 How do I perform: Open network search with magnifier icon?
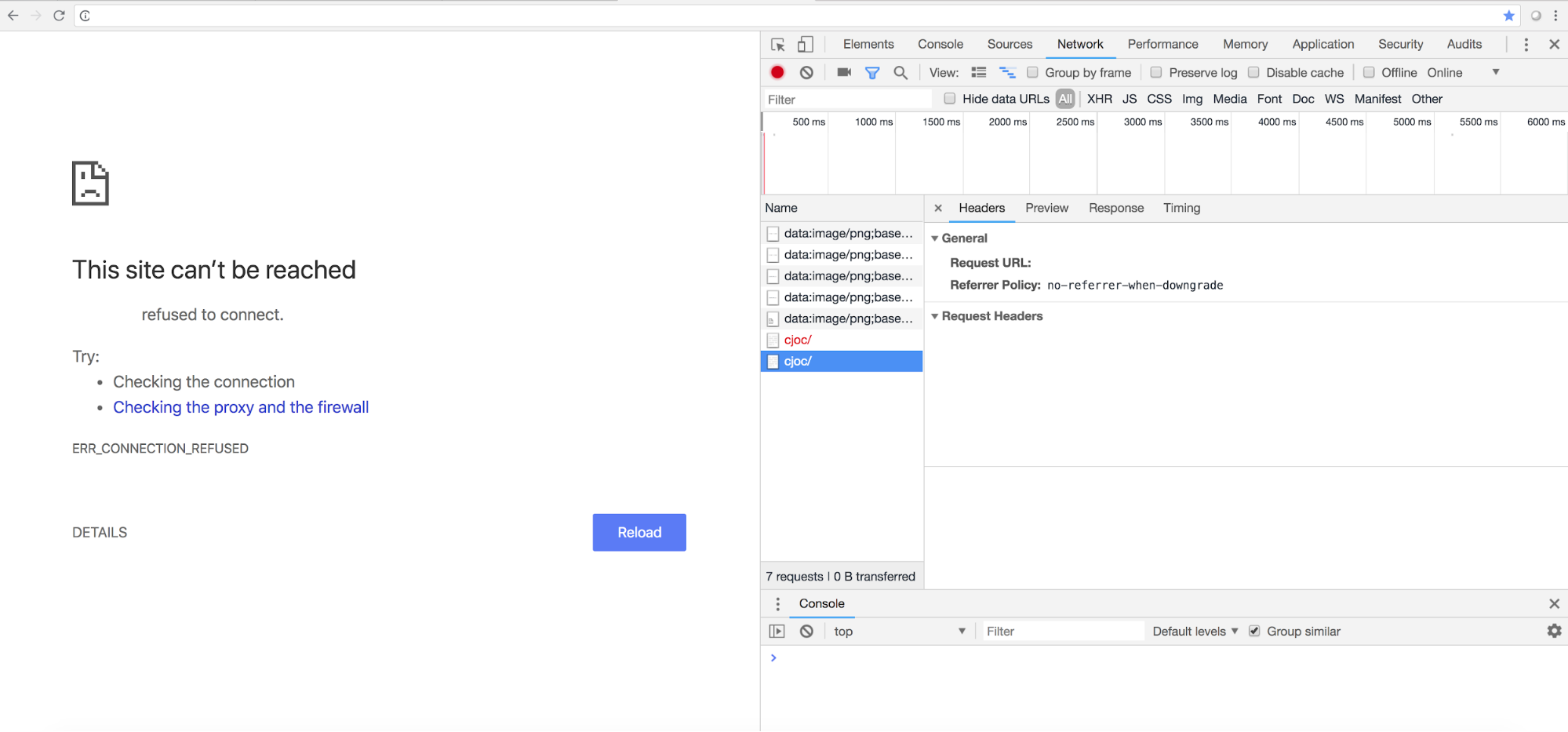(x=900, y=72)
